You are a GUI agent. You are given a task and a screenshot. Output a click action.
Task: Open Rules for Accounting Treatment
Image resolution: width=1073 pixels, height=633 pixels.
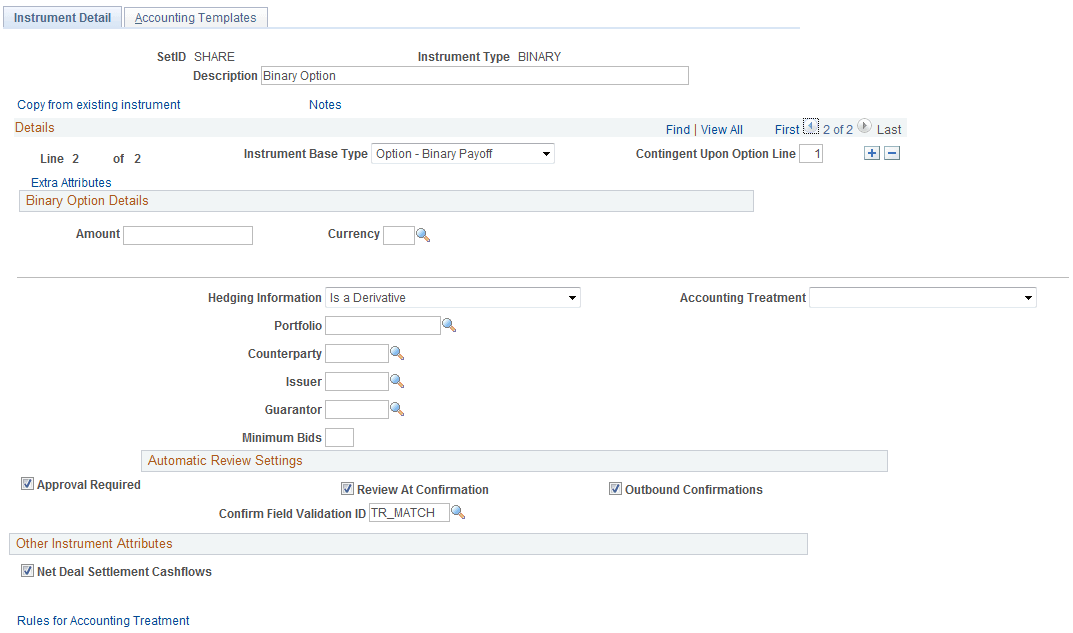click(103, 620)
